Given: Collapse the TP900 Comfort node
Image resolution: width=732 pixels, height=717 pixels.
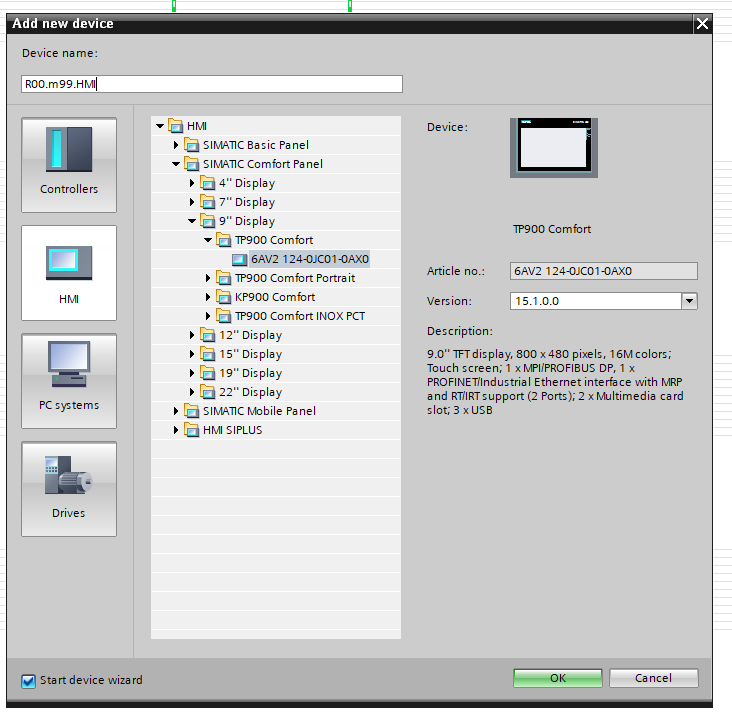Looking at the screenshot, I should point(208,240).
